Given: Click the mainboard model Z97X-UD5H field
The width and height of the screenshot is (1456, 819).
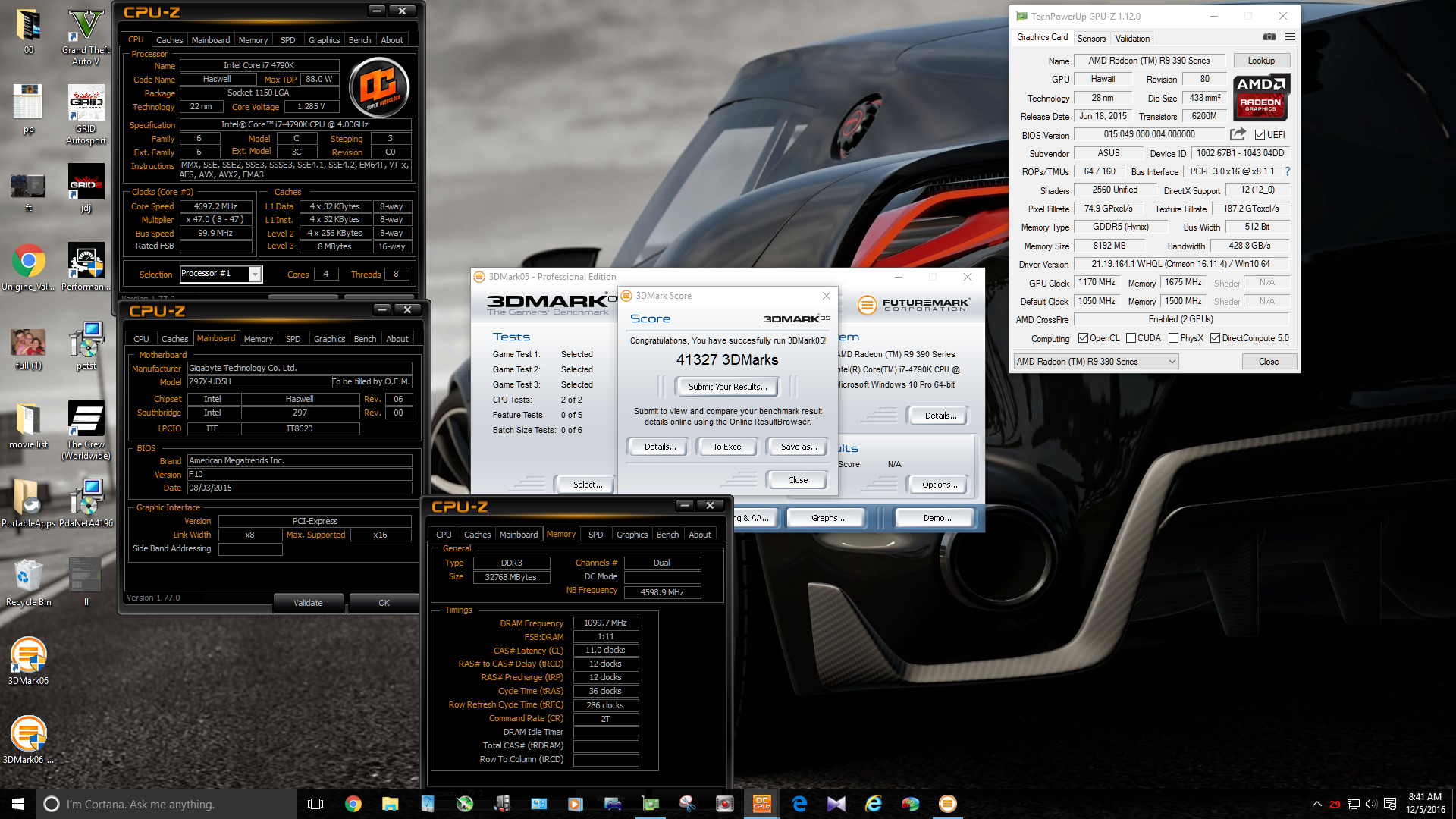Looking at the screenshot, I should point(258,381).
